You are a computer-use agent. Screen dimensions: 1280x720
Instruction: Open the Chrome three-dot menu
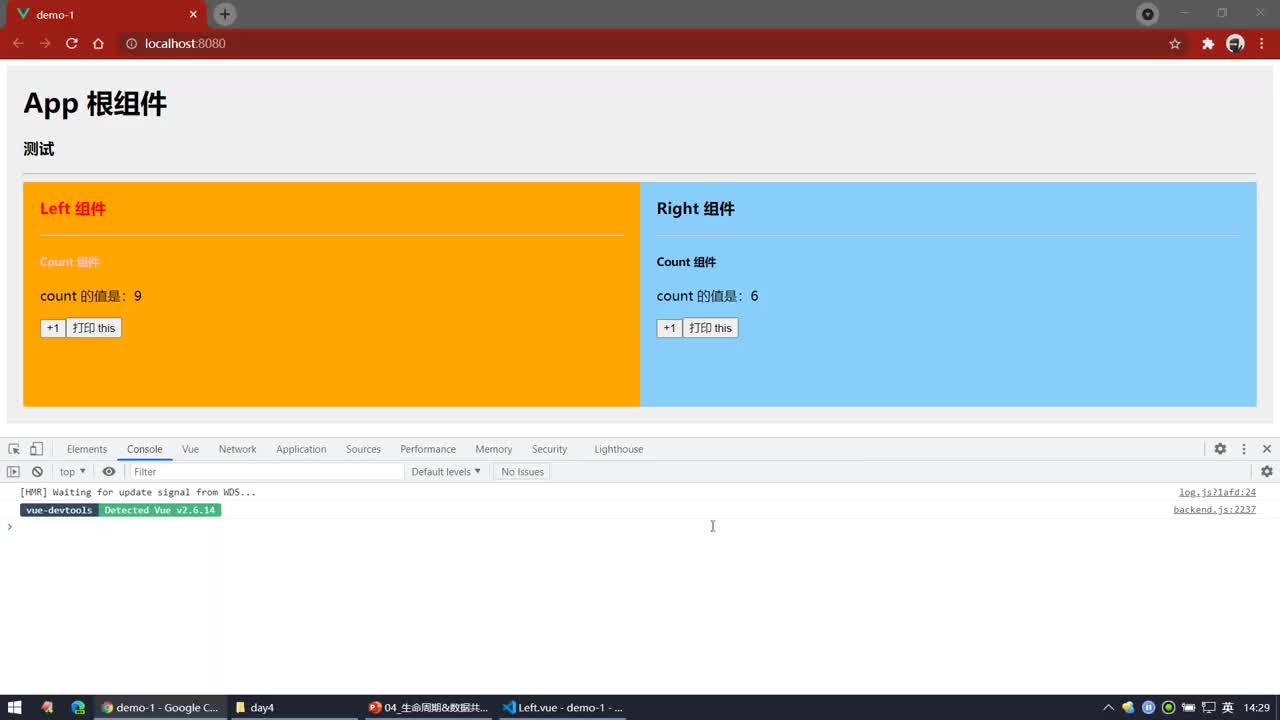(x=1263, y=44)
